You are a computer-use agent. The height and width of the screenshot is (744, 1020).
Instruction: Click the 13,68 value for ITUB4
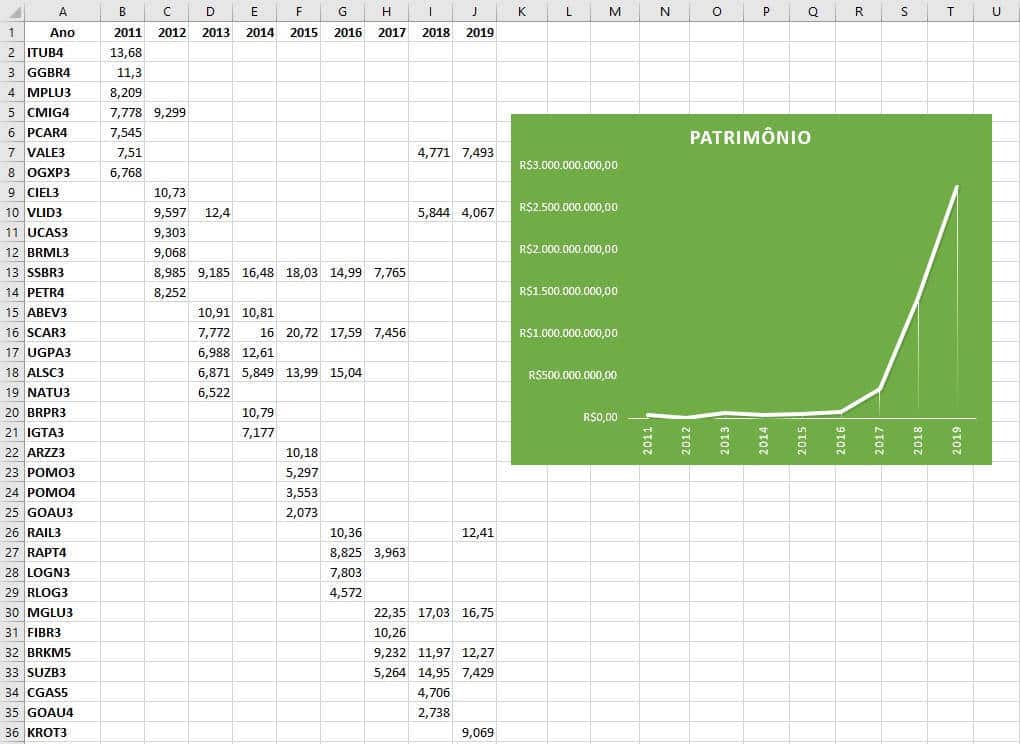pyautogui.click(x=122, y=53)
